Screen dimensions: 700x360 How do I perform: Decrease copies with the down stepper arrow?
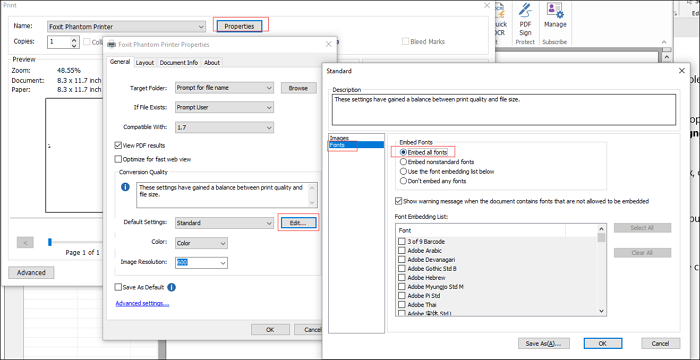(74, 45)
